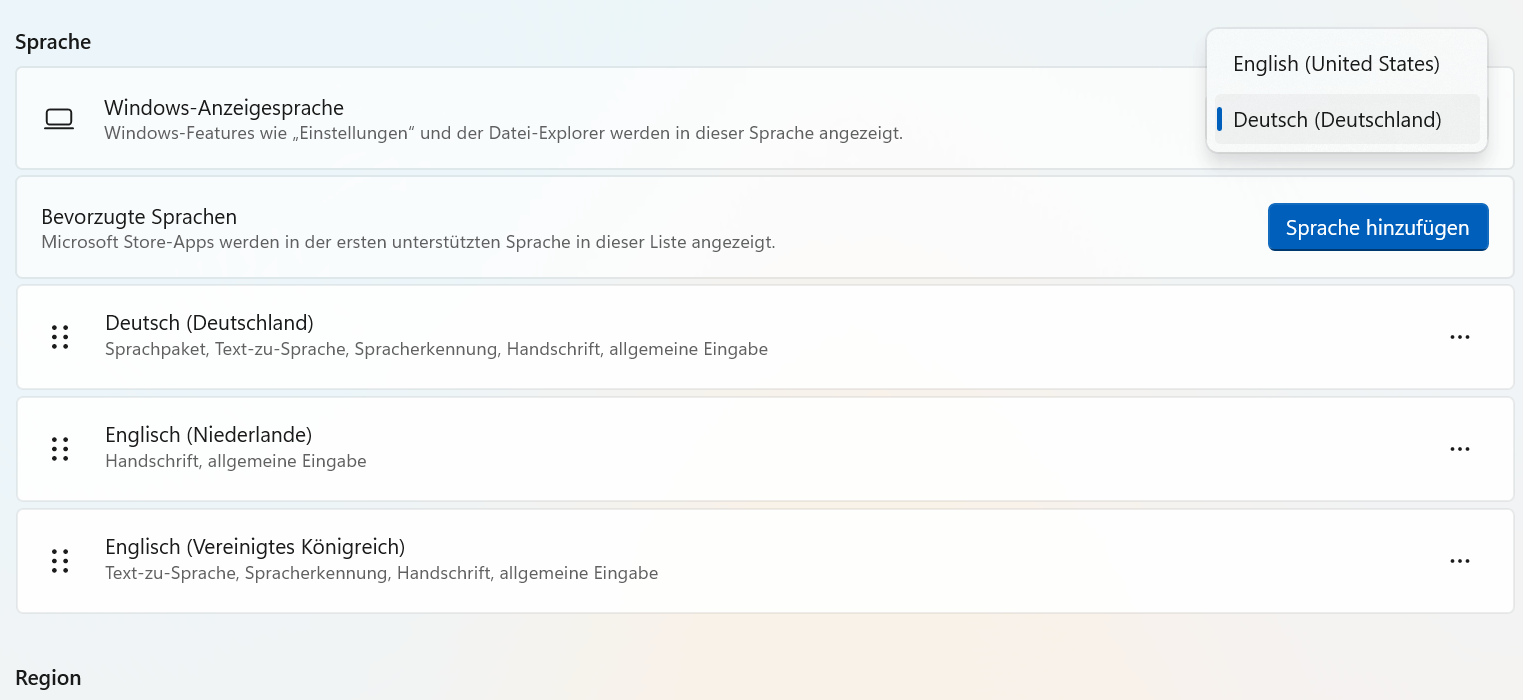Open more options for Englisch (Vereinigtes Königreich)
Viewport: 1523px width, 700px height.
1459,561
